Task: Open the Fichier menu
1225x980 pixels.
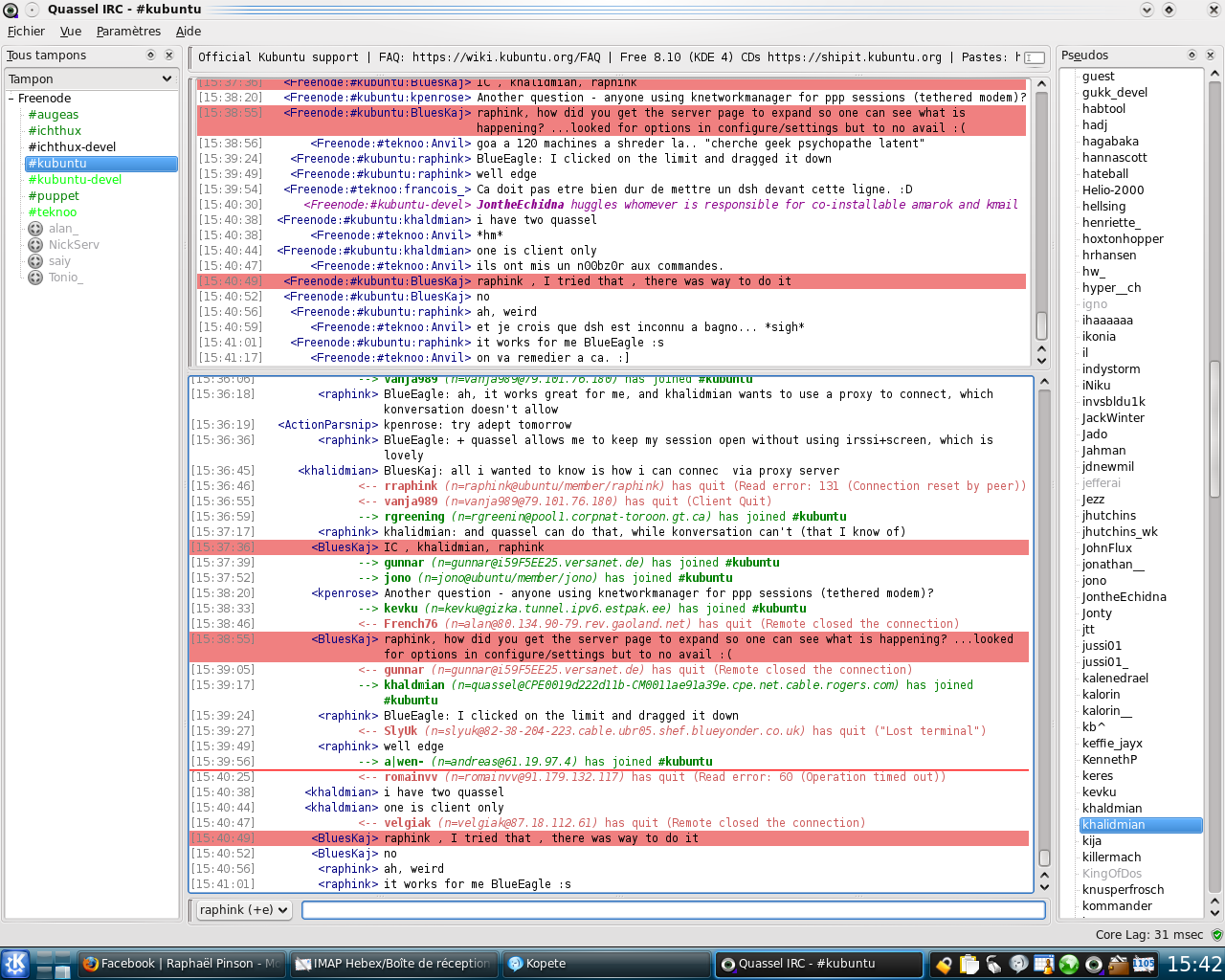Action: coord(26,32)
